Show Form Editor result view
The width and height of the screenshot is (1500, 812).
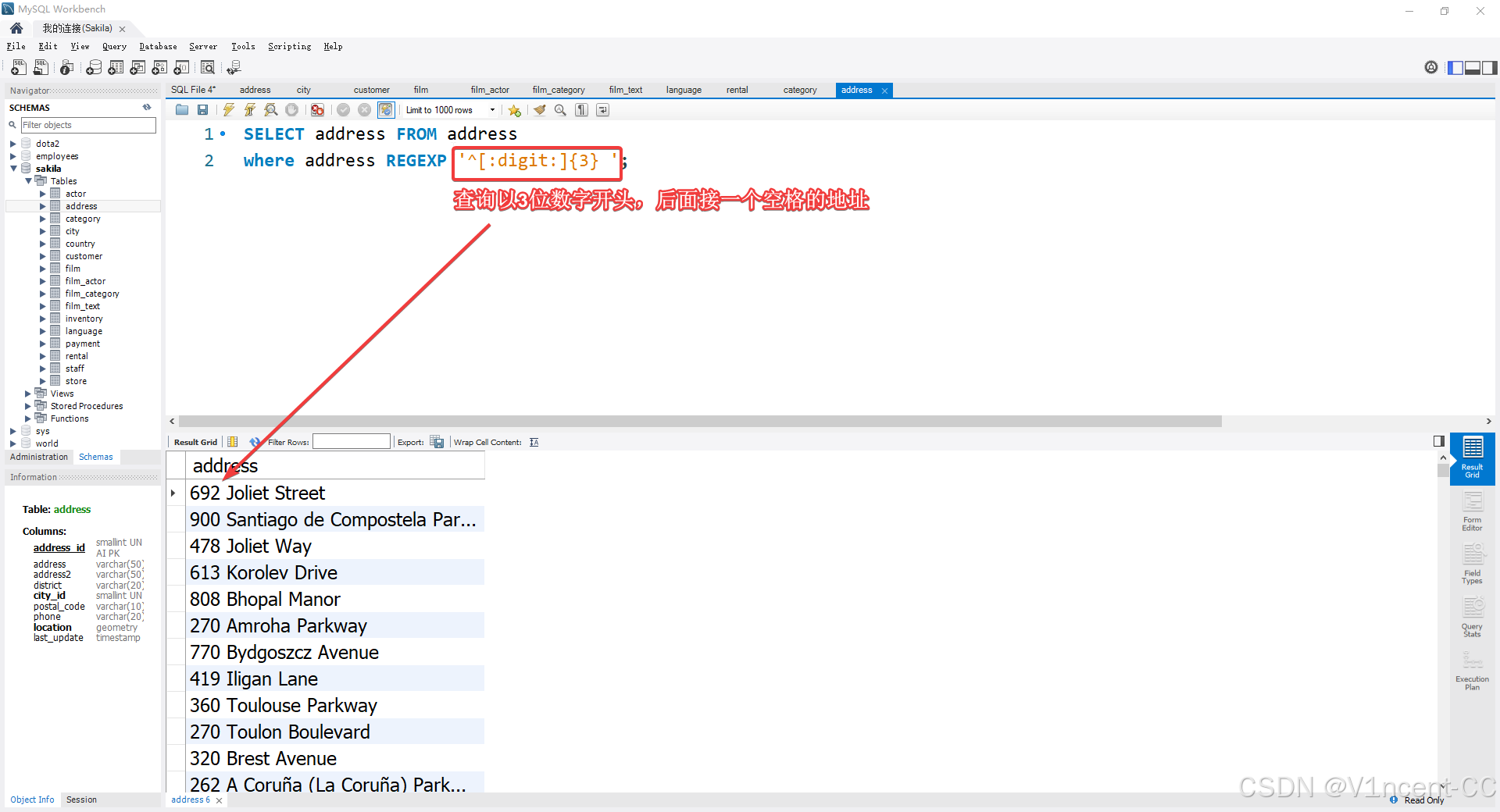click(1473, 512)
